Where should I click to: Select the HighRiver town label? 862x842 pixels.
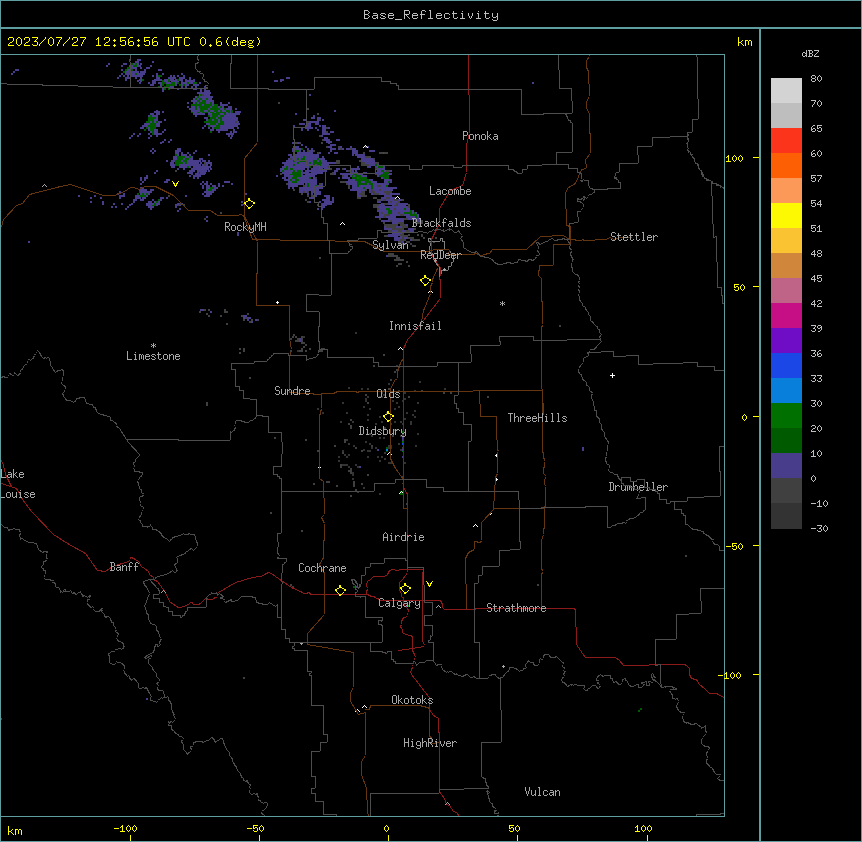click(430, 743)
